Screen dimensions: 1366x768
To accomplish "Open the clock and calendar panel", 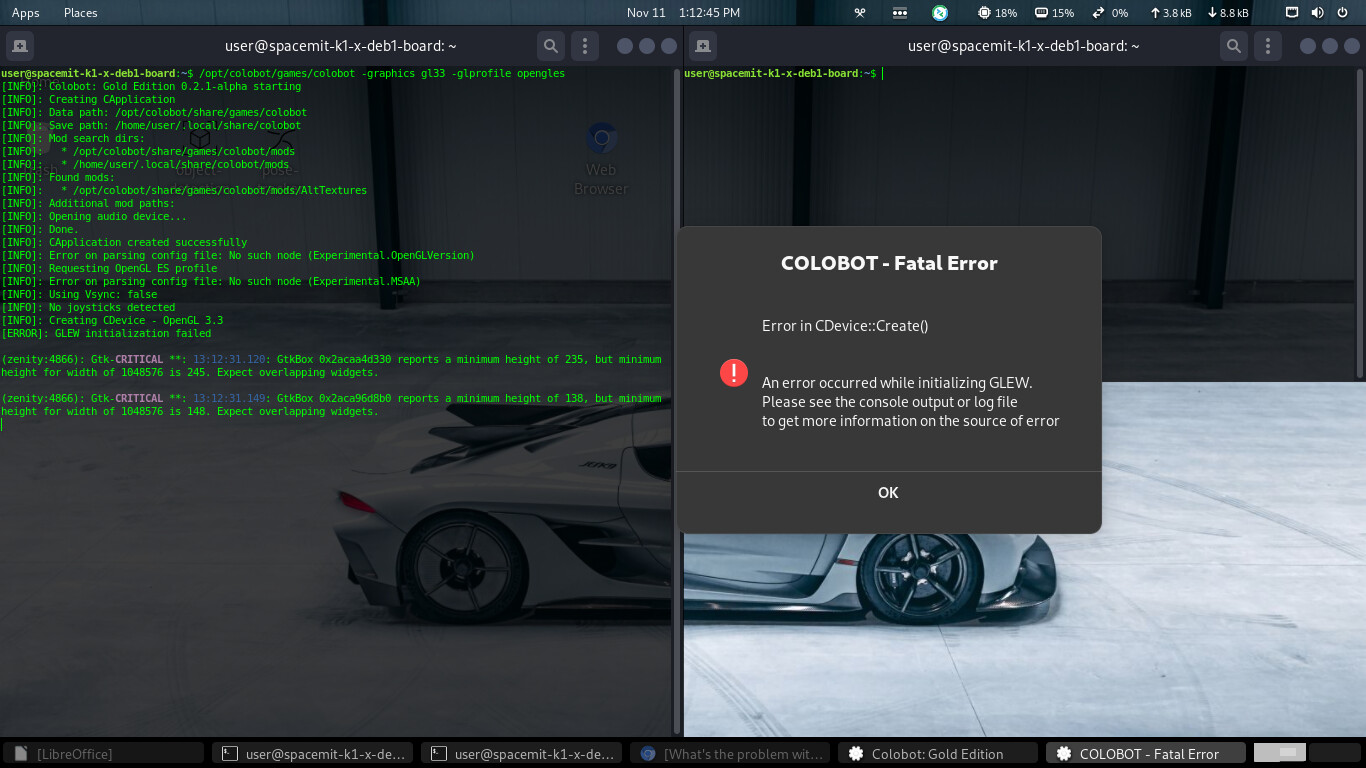I will coord(683,13).
